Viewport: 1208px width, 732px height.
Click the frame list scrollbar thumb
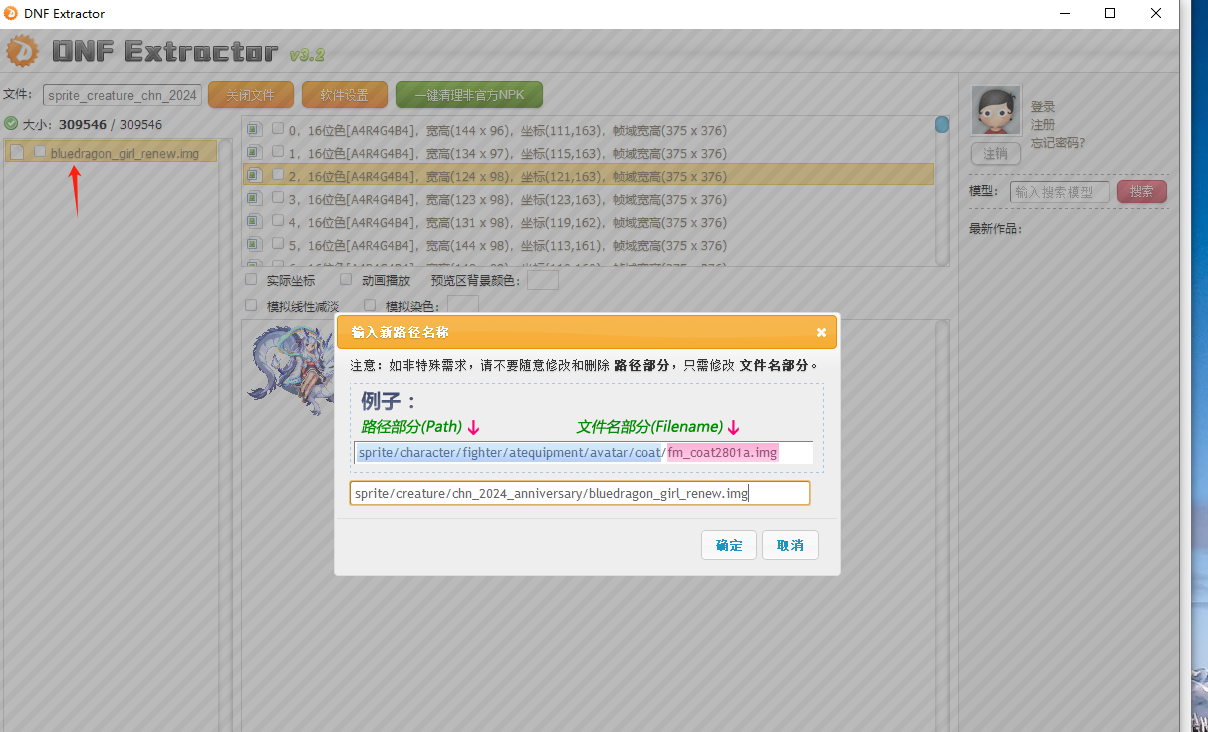tap(941, 125)
